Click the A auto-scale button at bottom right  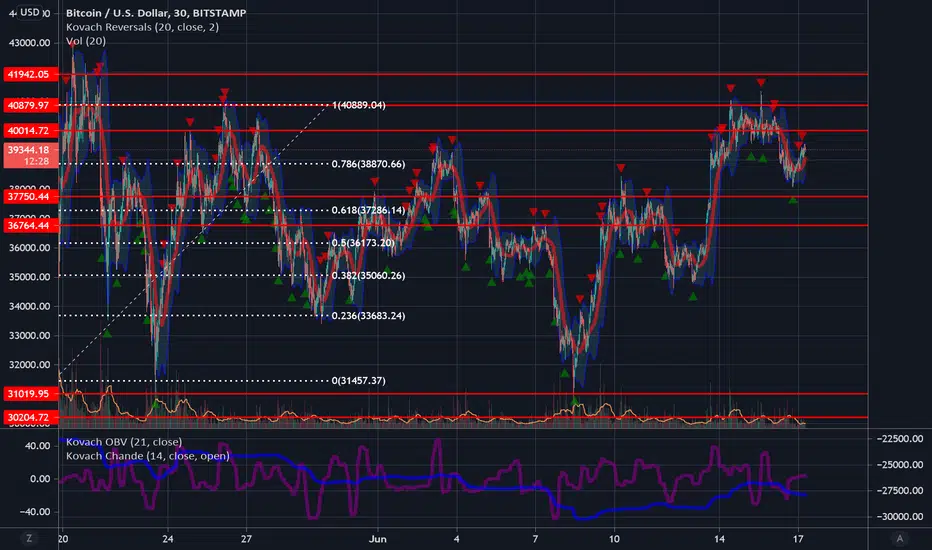899,538
